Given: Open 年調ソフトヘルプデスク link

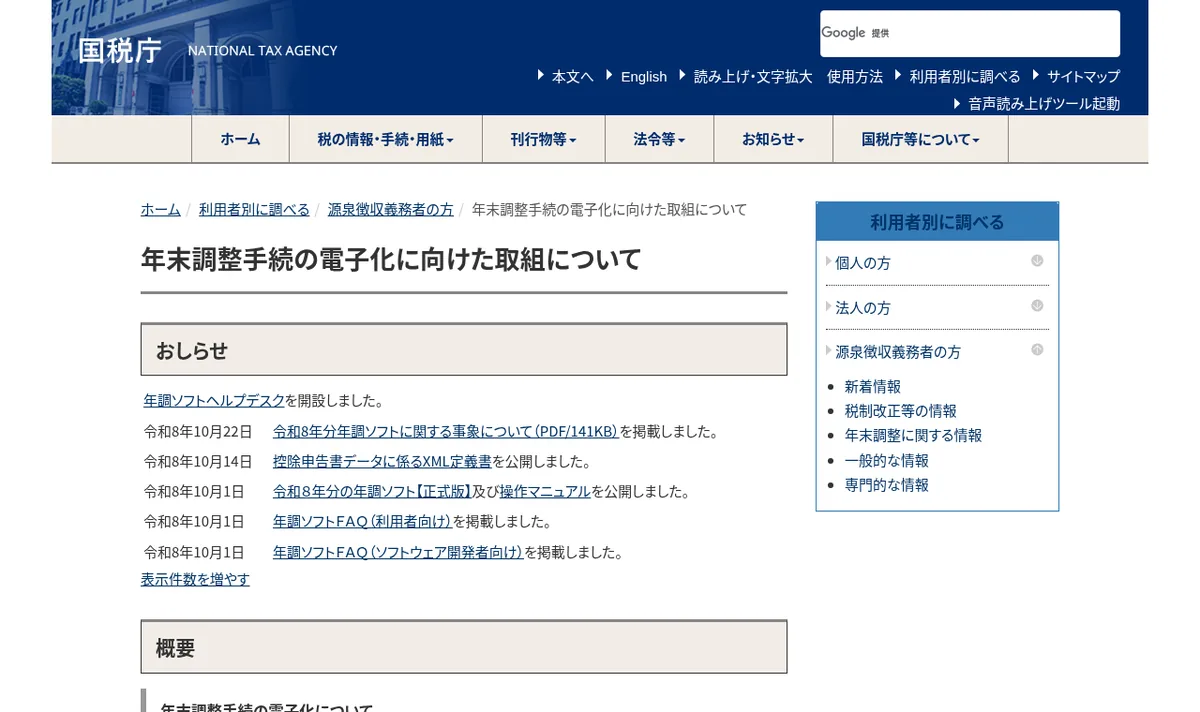Looking at the screenshot, I should click(214, 401).
